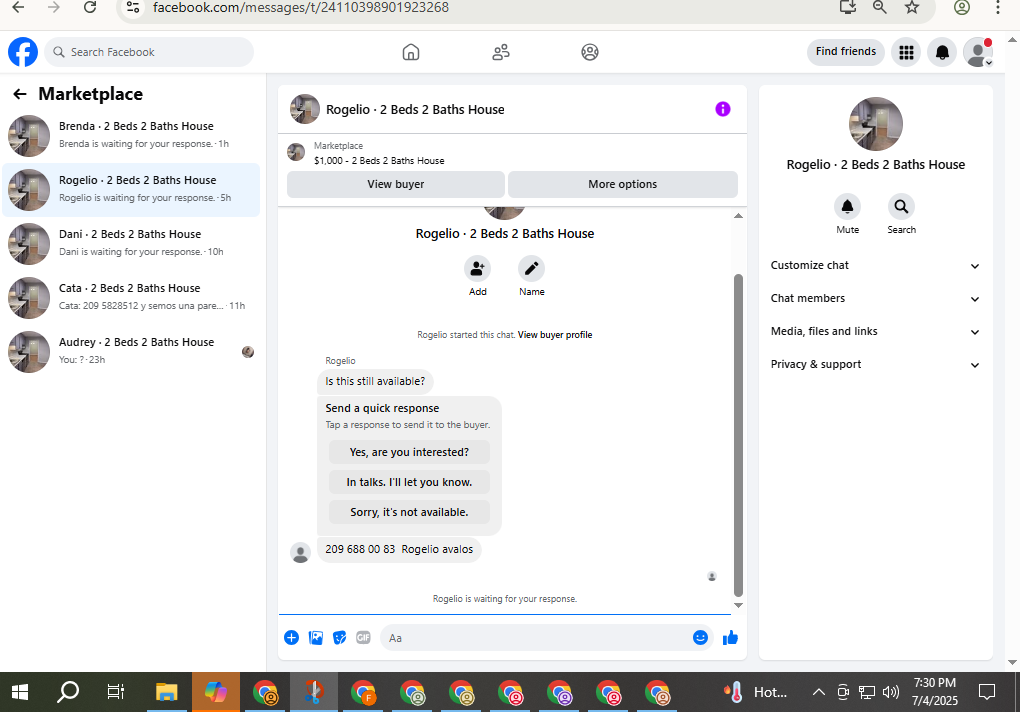Viewport: 1020px width, 712px height.
Task: Choose a sticker with sticker icon
Action: pyautogui.click(x=340, y=638)
